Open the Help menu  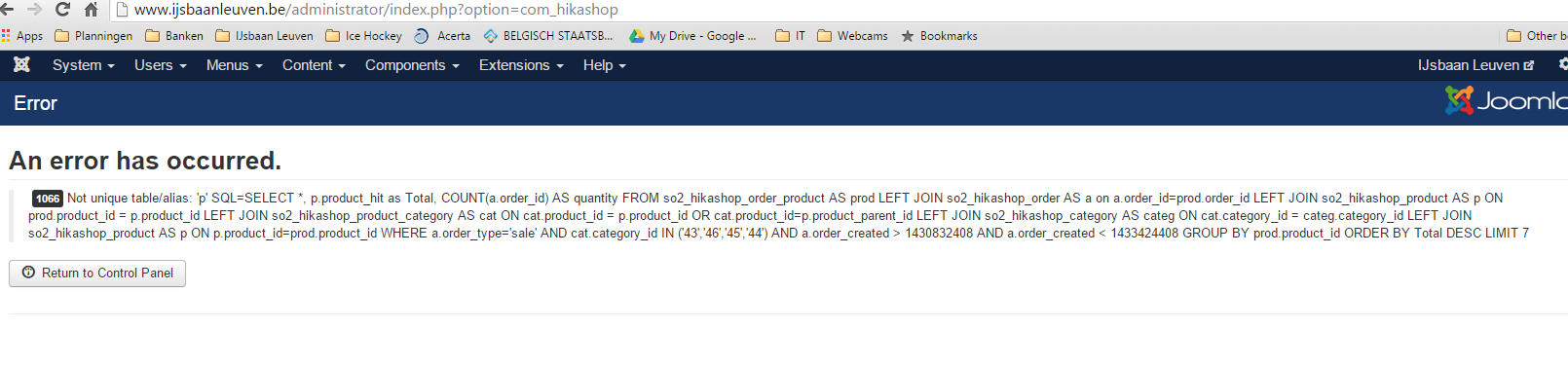coord(604,65)
